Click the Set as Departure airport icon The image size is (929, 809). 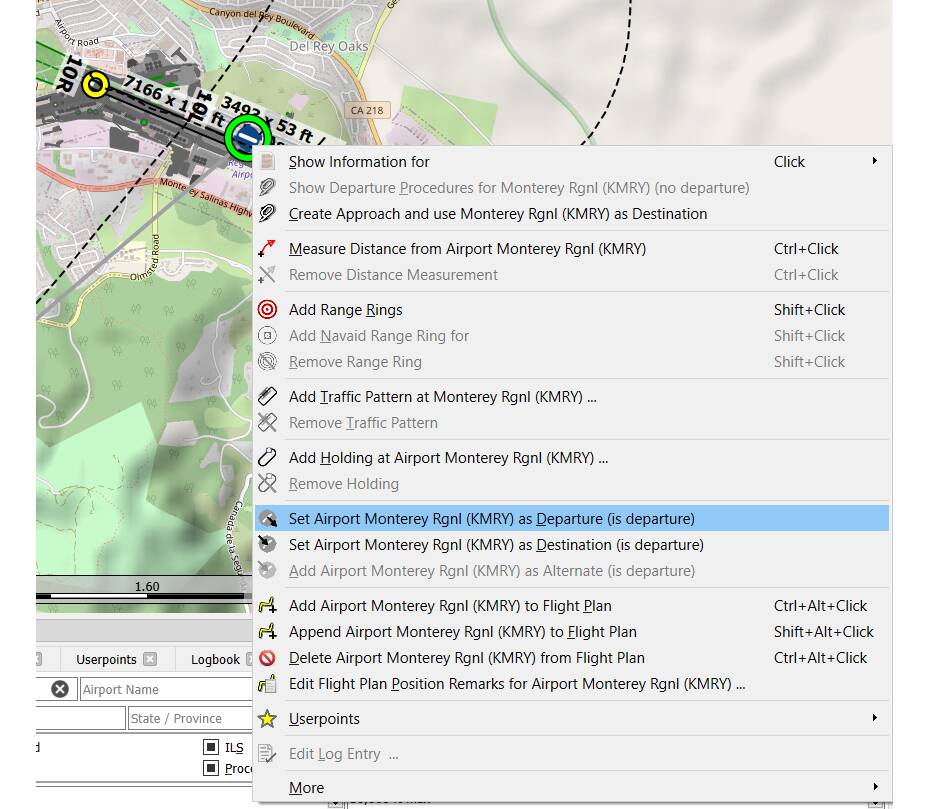pyautogui.click(x=267, y=518)
